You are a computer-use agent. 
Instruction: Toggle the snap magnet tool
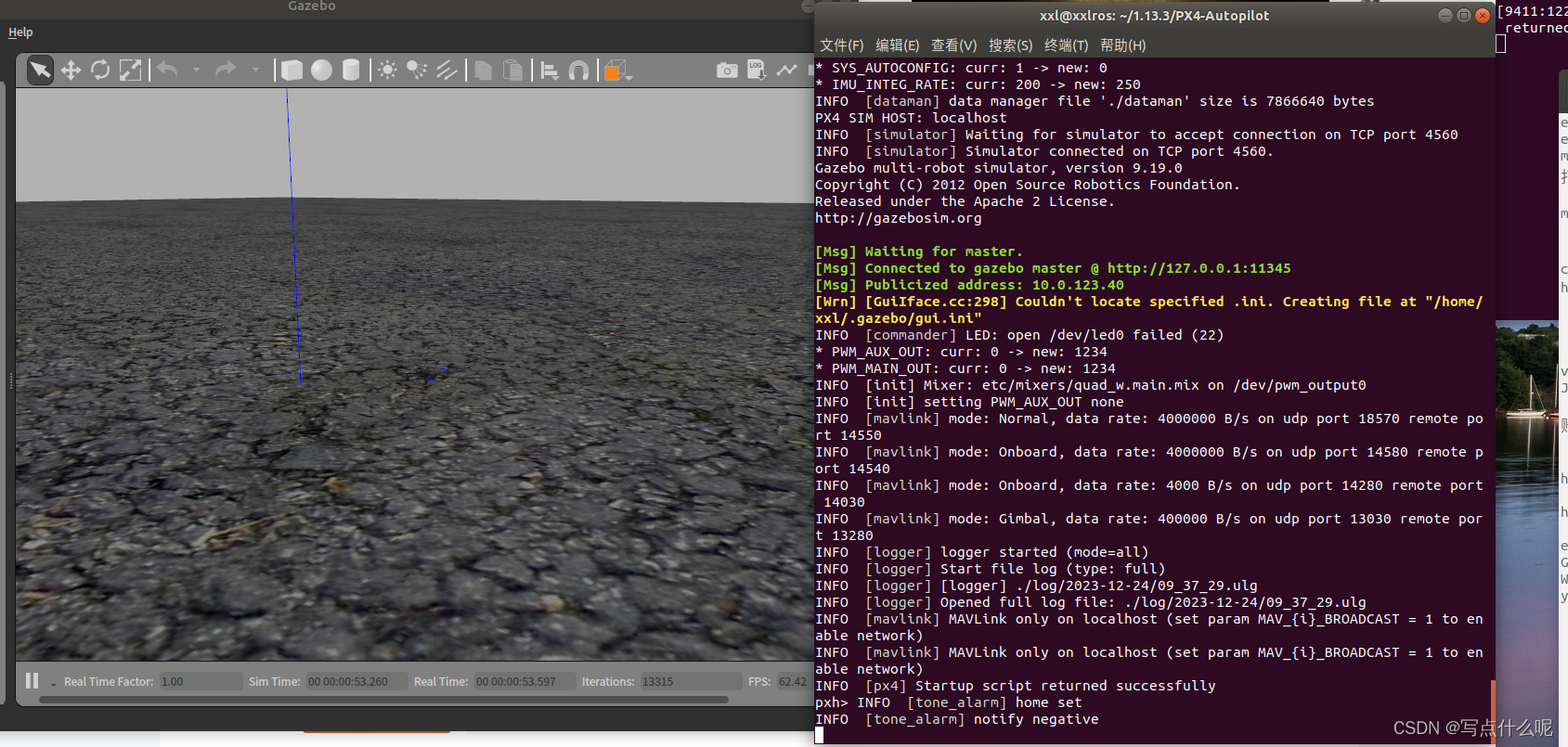click(x=578, y=71)
